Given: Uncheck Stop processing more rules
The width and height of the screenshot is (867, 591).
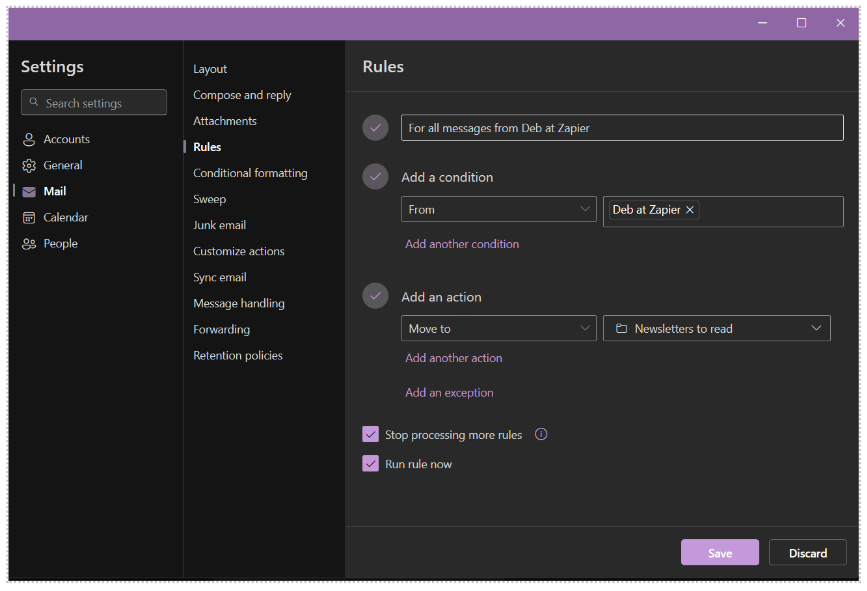Looking at the screenshot, I should [371, 434].
